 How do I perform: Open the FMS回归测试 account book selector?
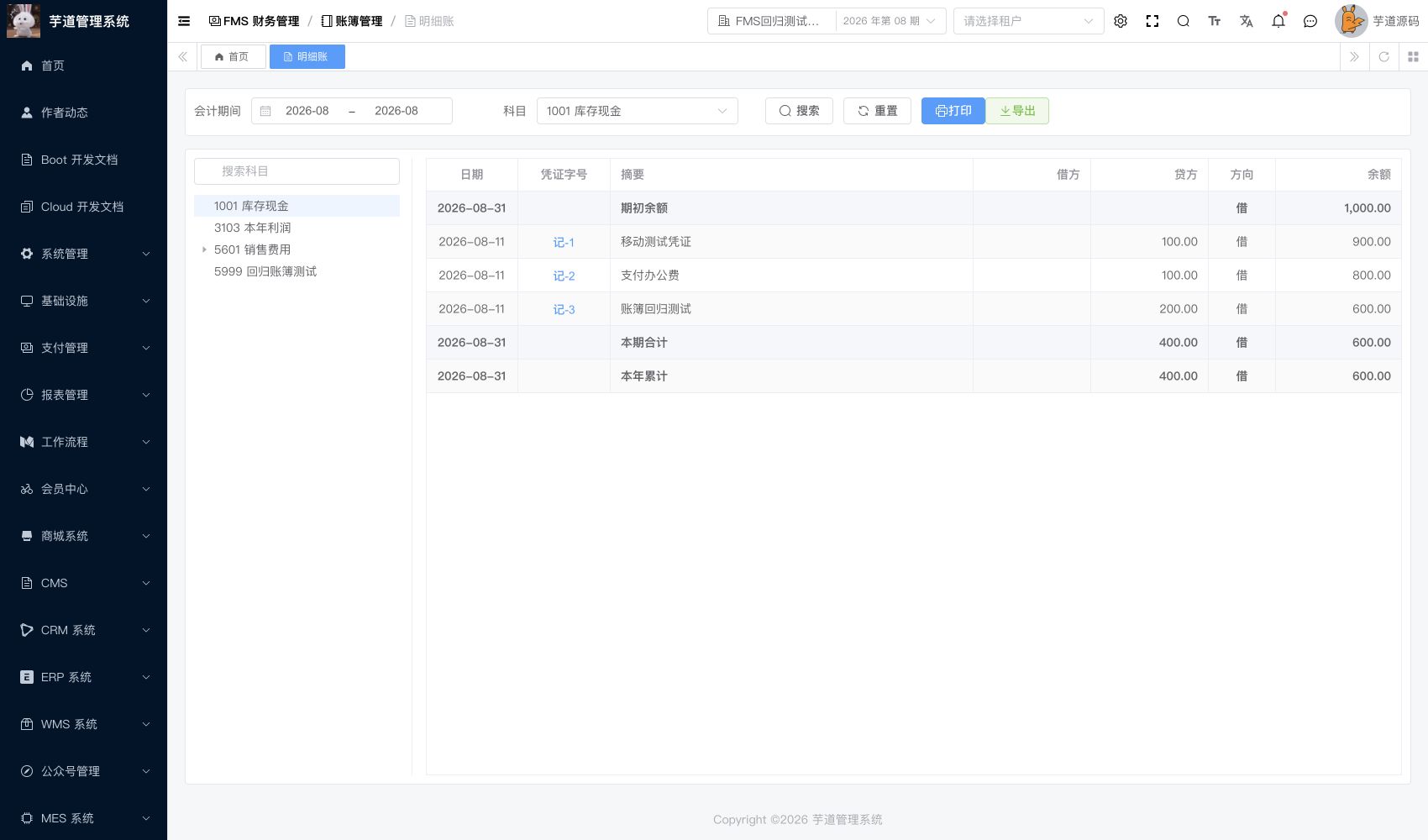coord(771,21)
